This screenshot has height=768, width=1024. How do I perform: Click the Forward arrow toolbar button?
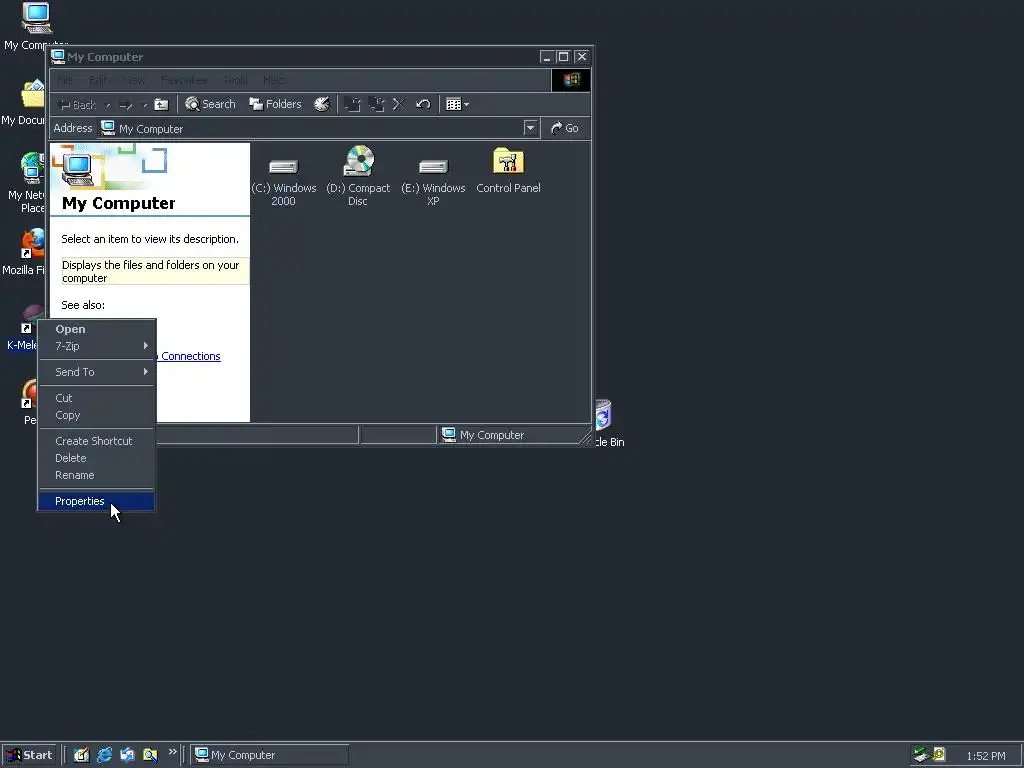tap(127, 104)
